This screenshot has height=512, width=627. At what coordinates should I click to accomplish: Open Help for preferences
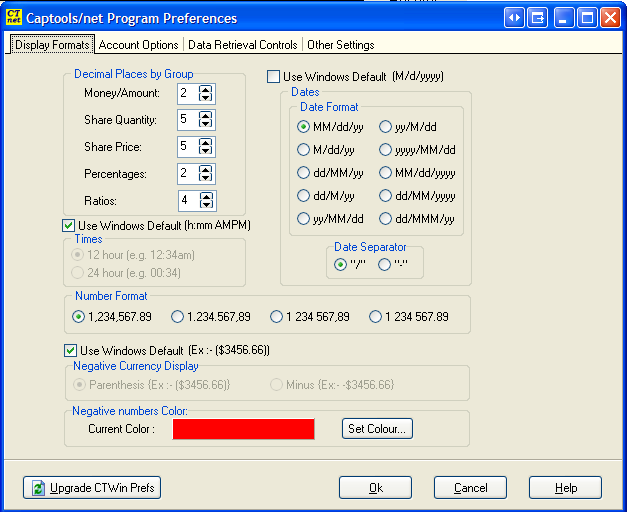(565, 488)
